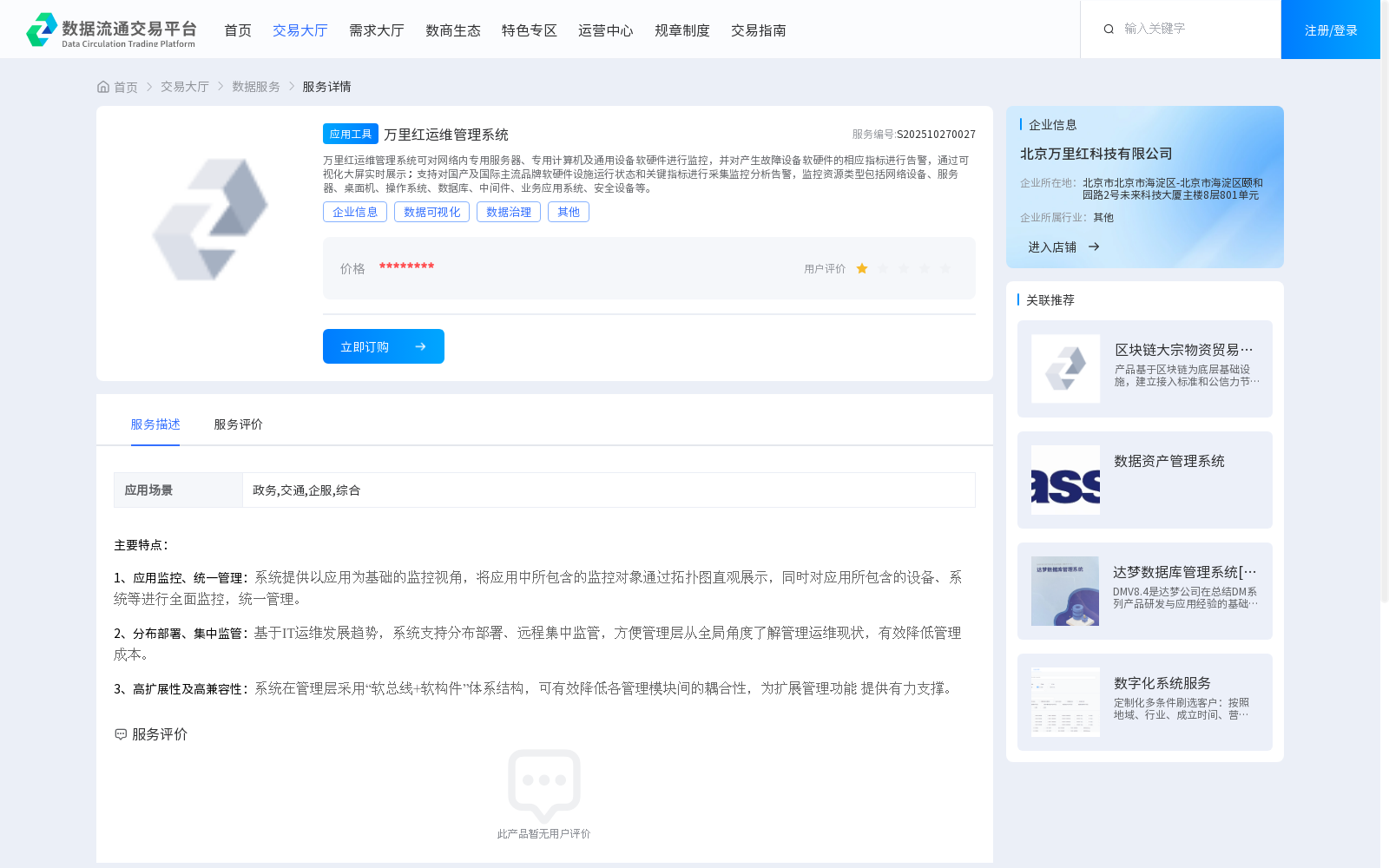Viewport: 1389px width, 868px height.
Task: Open the 达梦数据库管理系统 thumbnail
Action: point(1065,591)
